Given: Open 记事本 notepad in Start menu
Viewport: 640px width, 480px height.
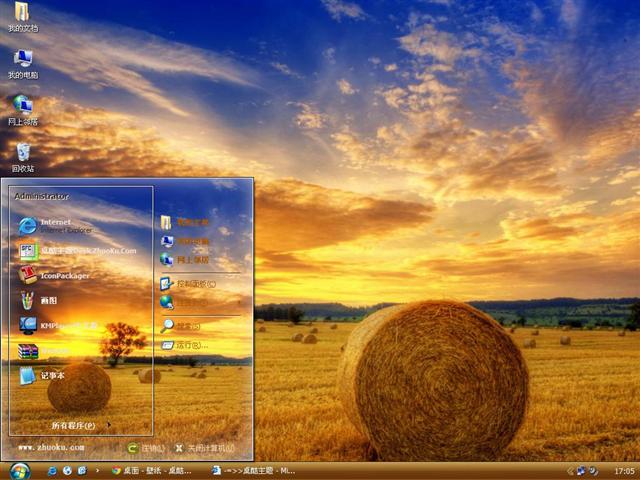Looking at the screenshot, I should pos(42,376).
